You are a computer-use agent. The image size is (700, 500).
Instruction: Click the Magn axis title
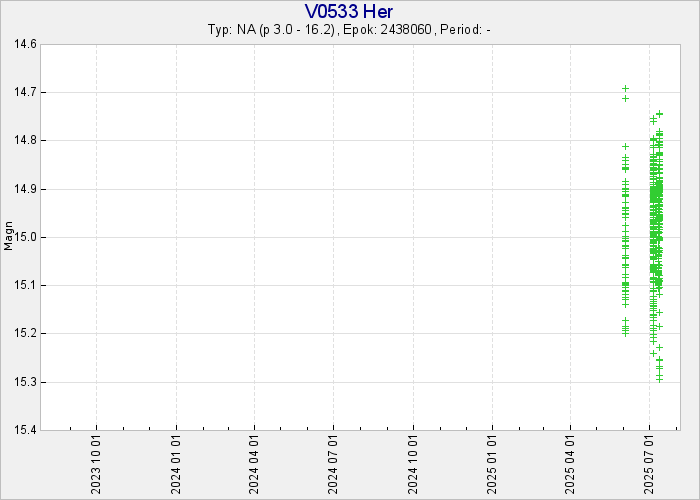point(8,236)
